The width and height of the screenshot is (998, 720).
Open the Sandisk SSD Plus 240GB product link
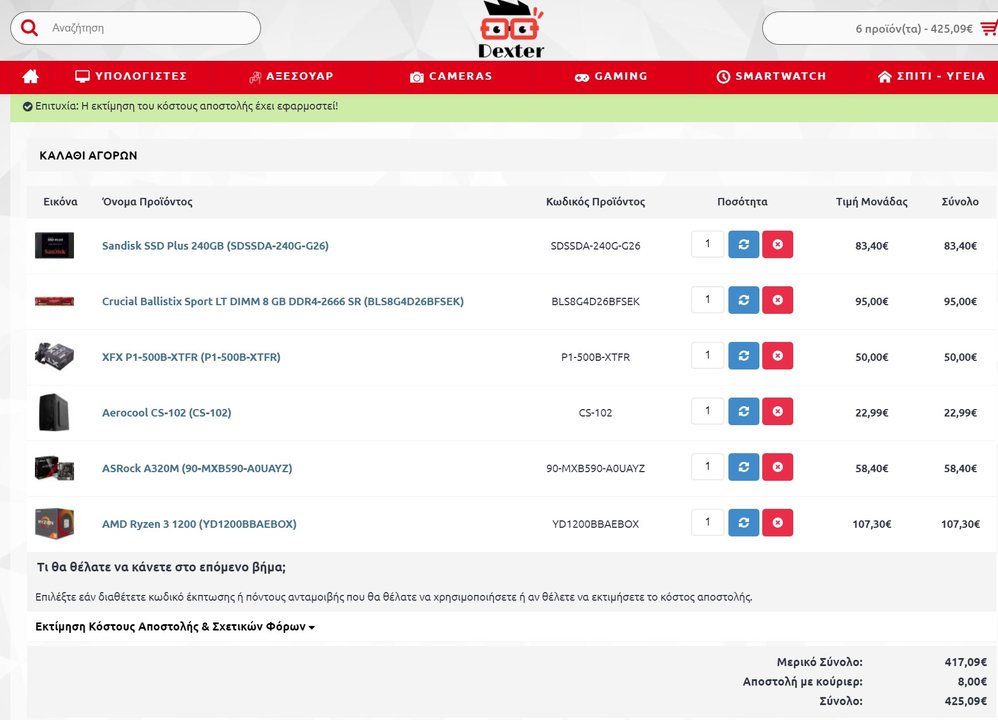coord(215,246)
